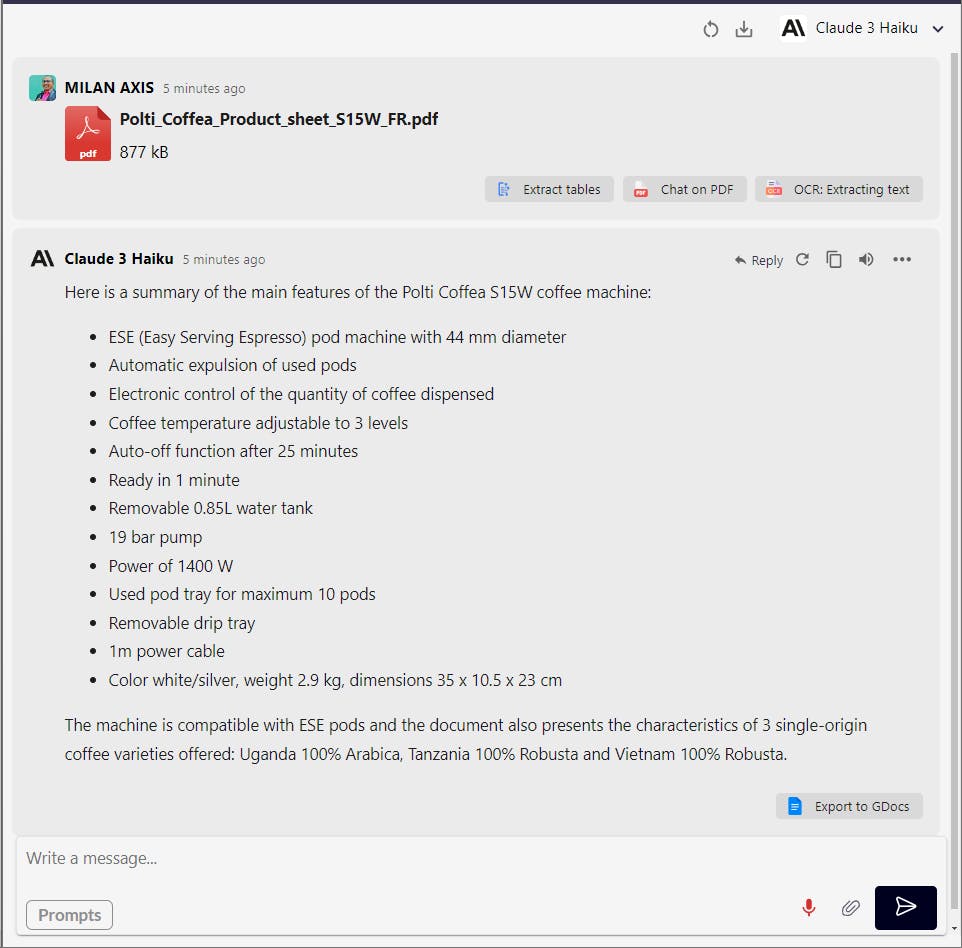
Task: Read the response aloud with the speaker icon
Action: click(x=866, y=260)
